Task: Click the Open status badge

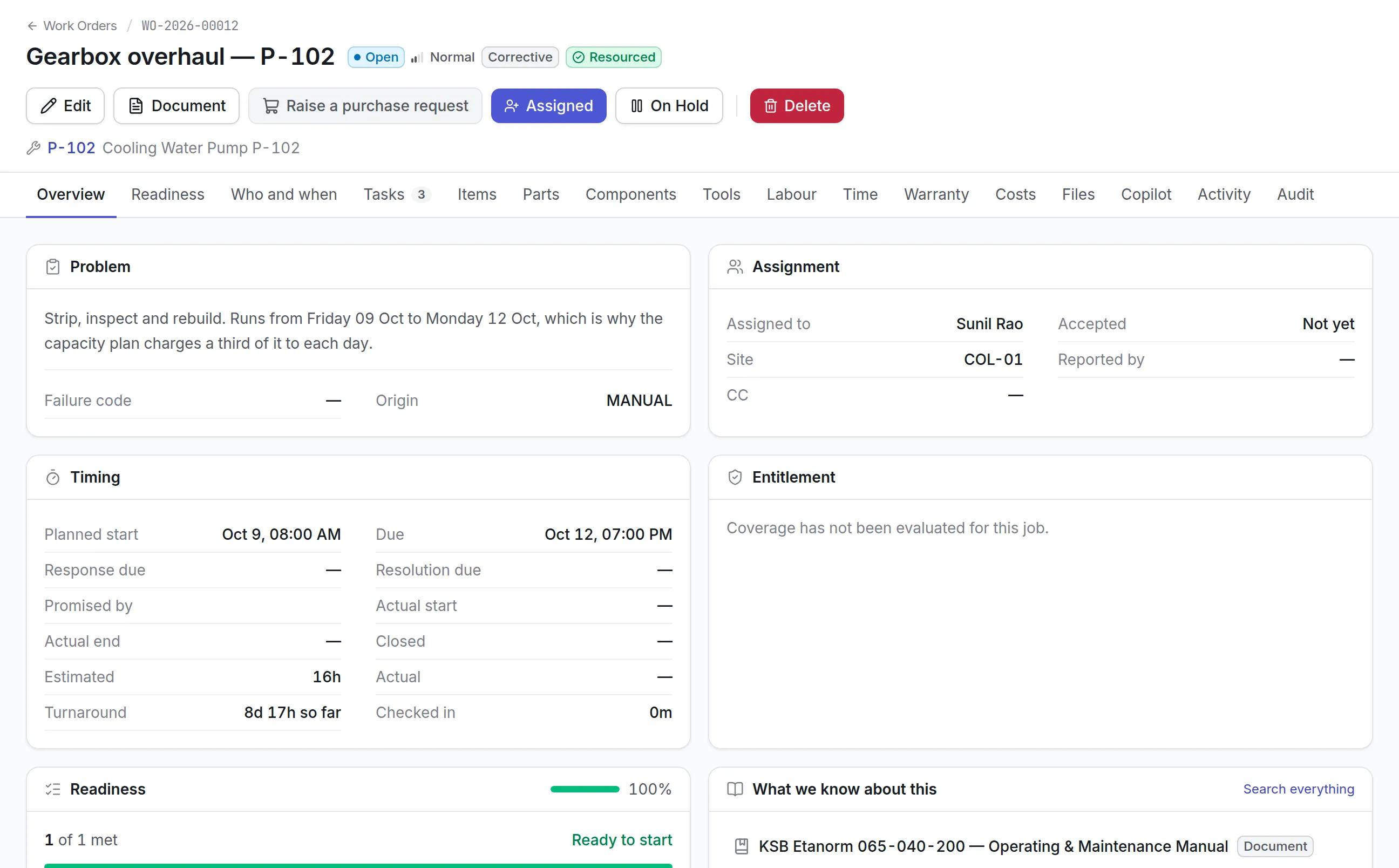Action: tap(376, 57)
